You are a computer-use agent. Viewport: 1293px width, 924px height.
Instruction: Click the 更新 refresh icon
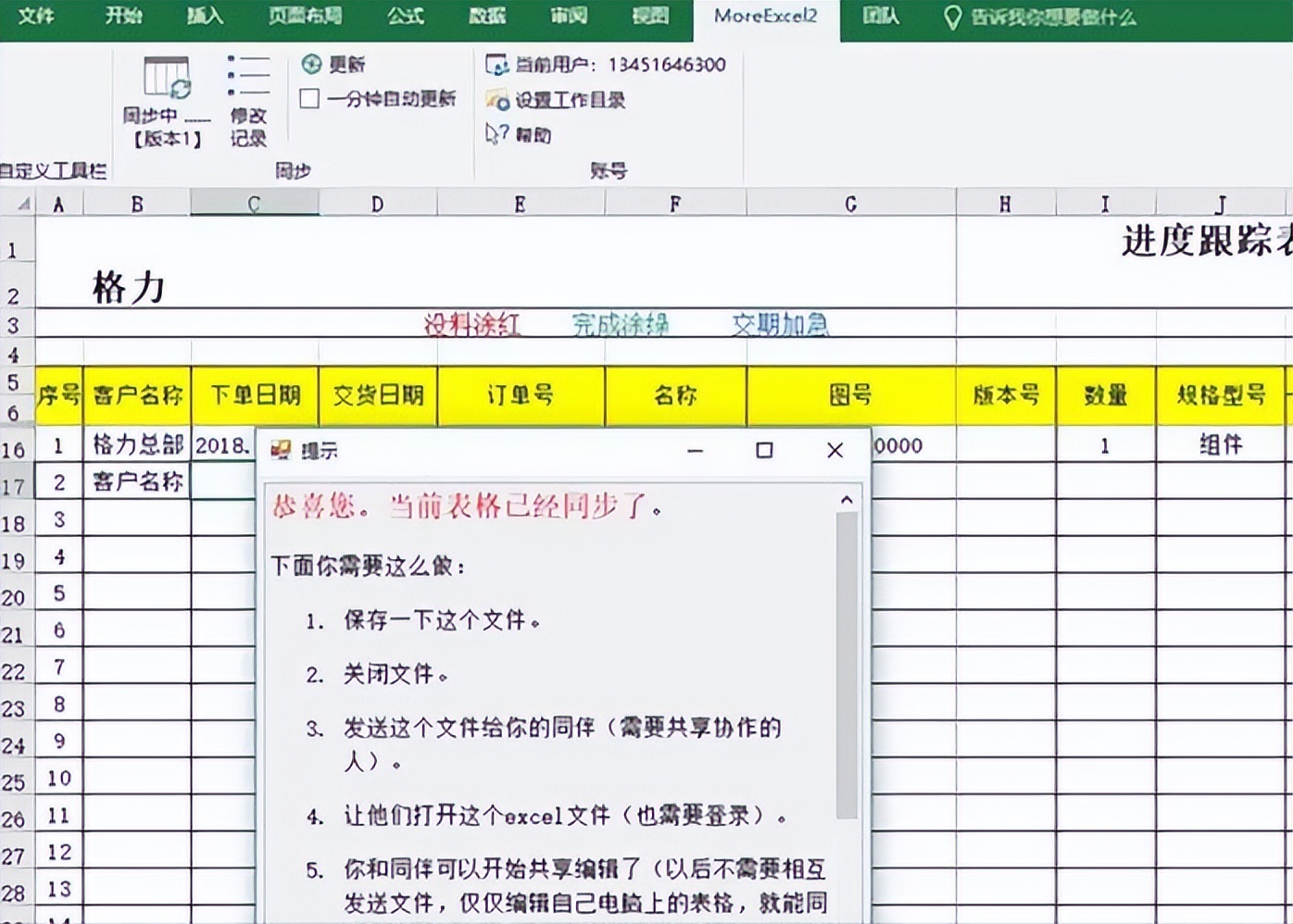click(313, 65)
